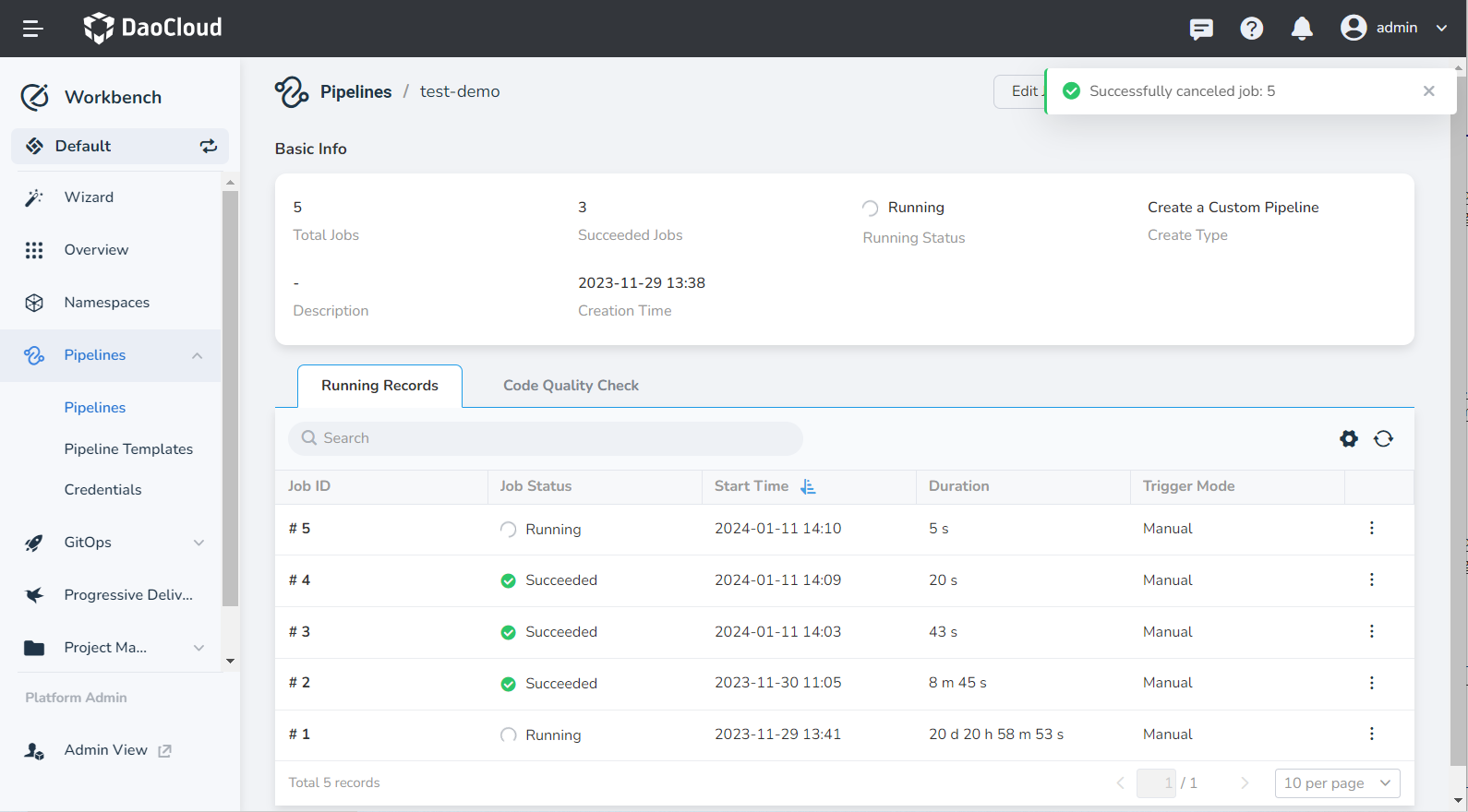Open the 10 per page dropdown

pyautogui.click(x=1336, y=782)
